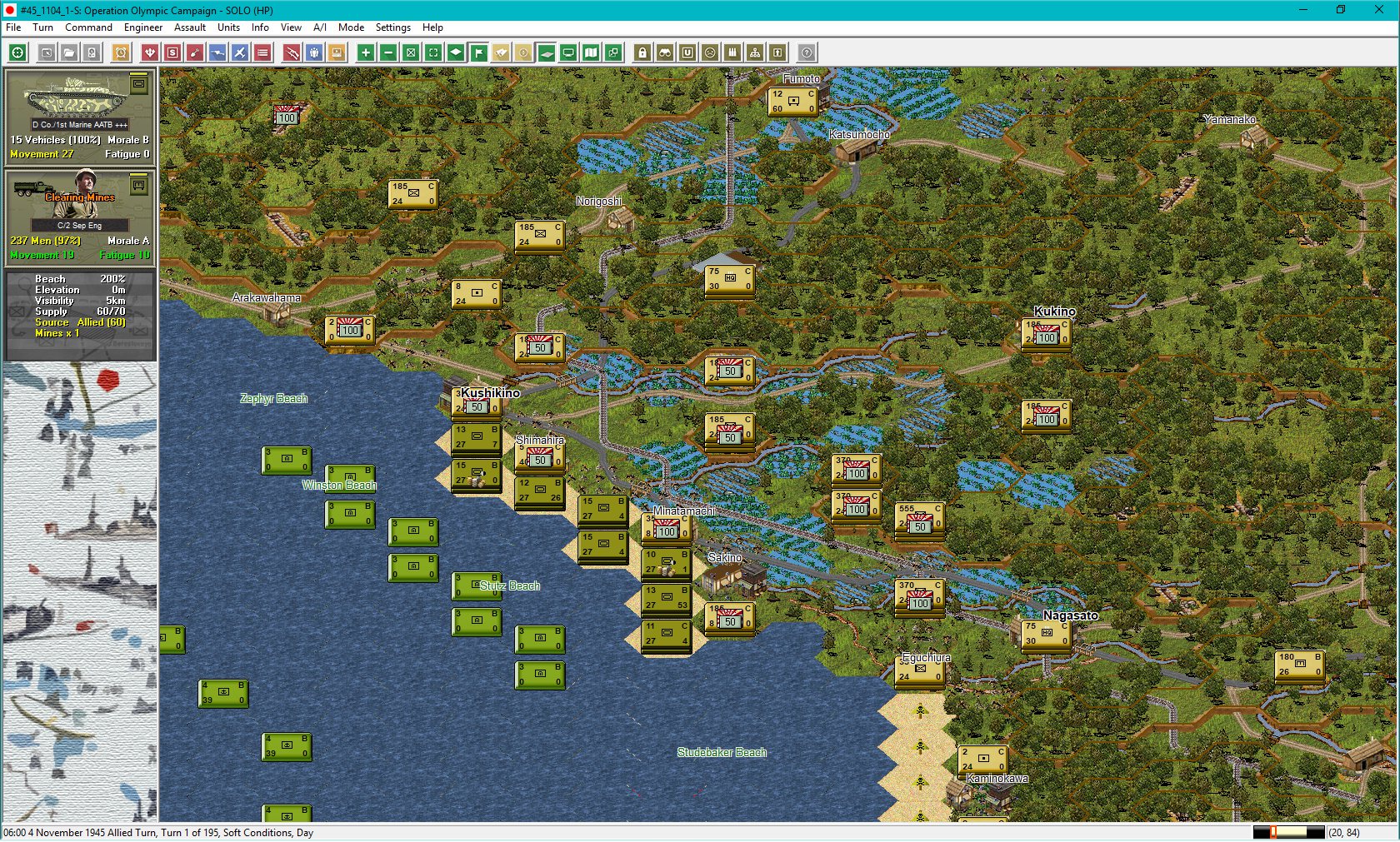Click the red rifle toolbar icon
Screen dimensions: 1400x842
coord(292,52)
